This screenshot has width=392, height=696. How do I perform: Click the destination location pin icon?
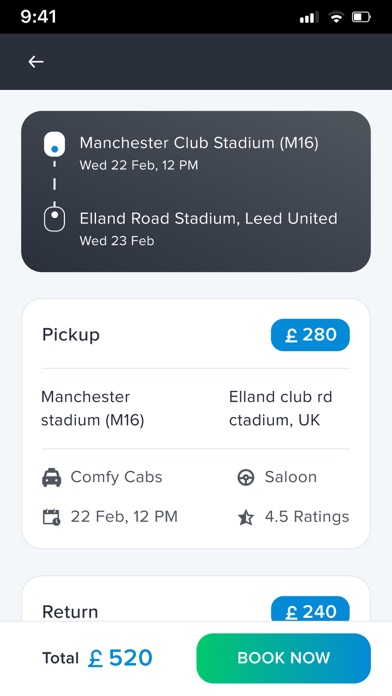pyautogui.click(x=54, y=218)
